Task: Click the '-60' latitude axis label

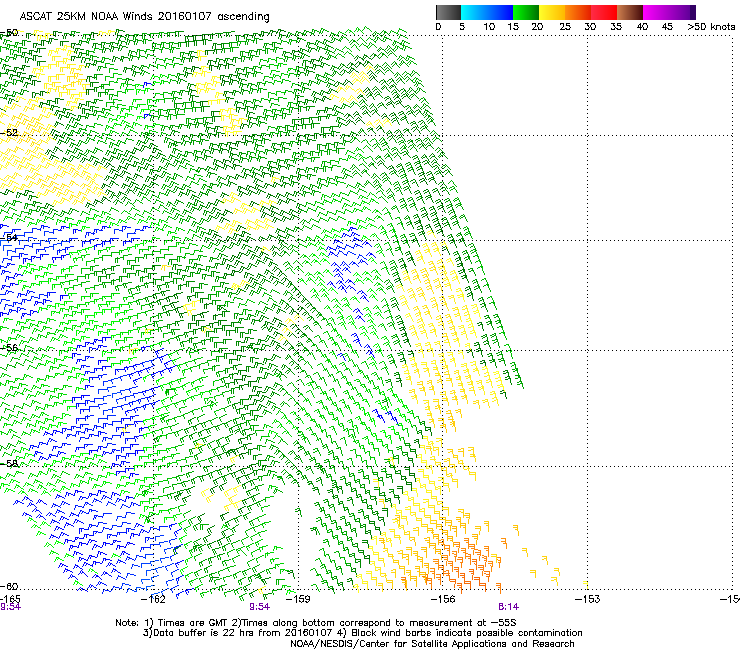Action: point(9,586)
